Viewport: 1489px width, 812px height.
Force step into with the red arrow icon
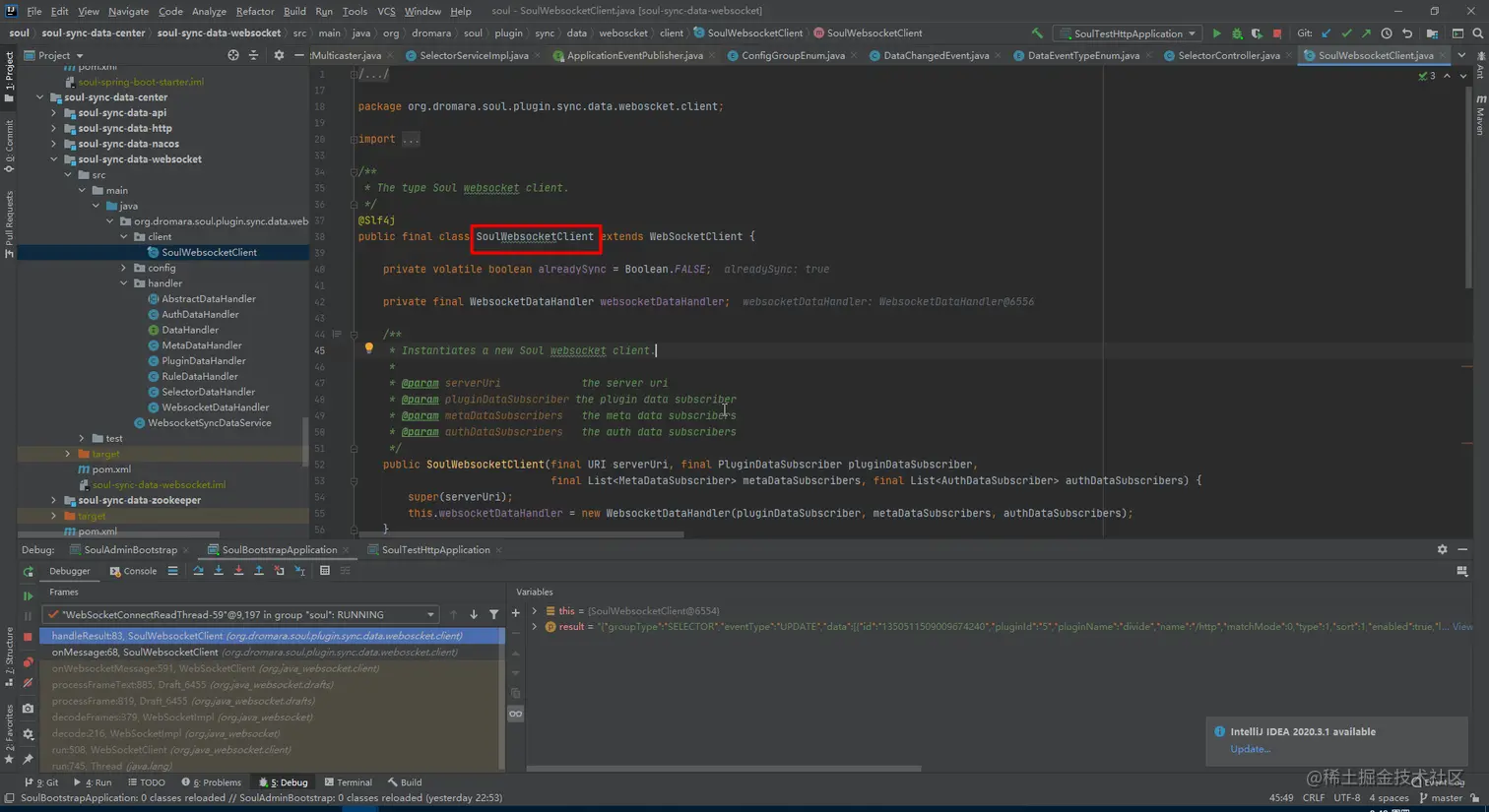pyautogui.click(x=238, y=571)
